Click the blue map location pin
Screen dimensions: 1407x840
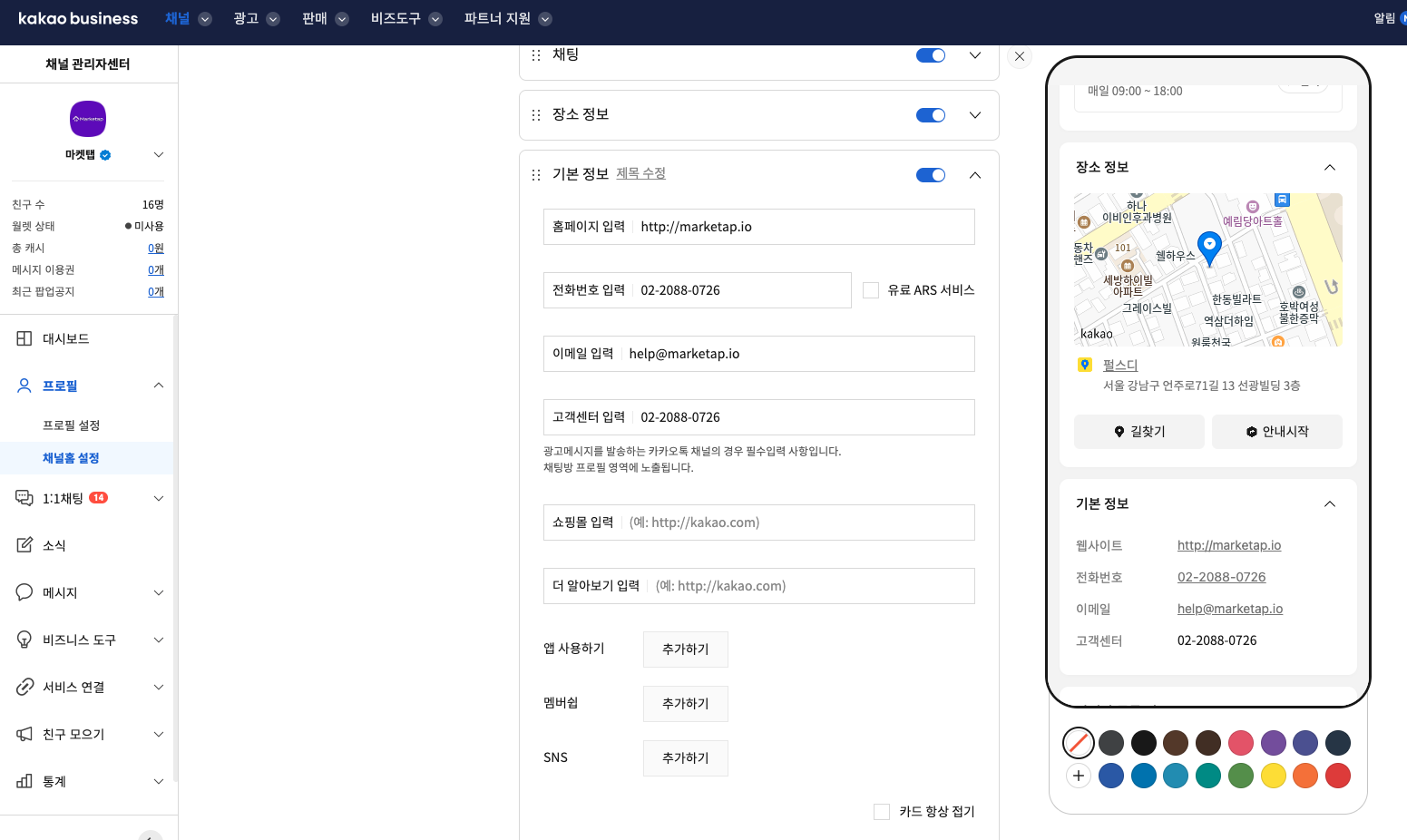tap(1209, 246)
